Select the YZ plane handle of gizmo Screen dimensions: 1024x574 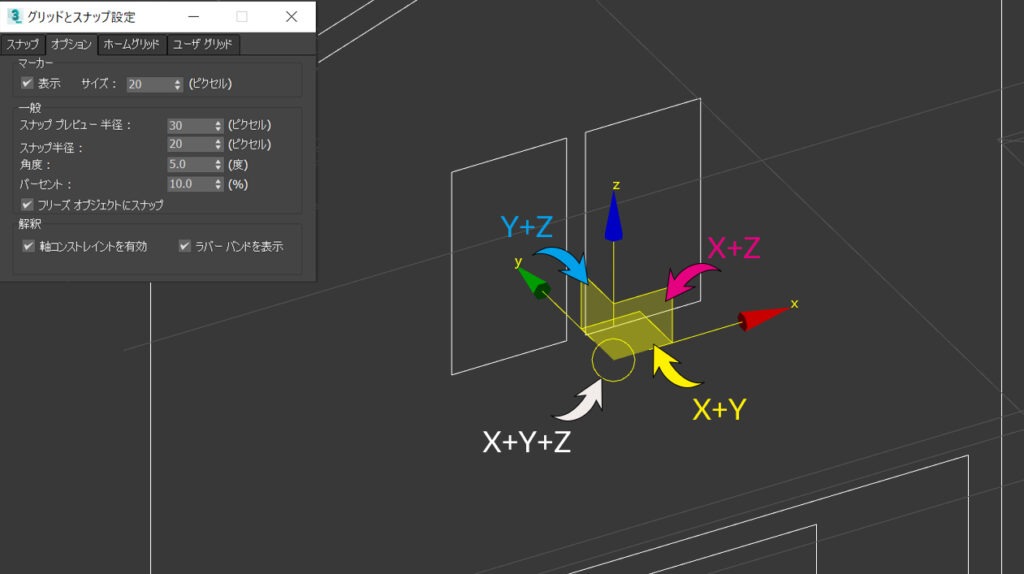[x=596, y=307]
